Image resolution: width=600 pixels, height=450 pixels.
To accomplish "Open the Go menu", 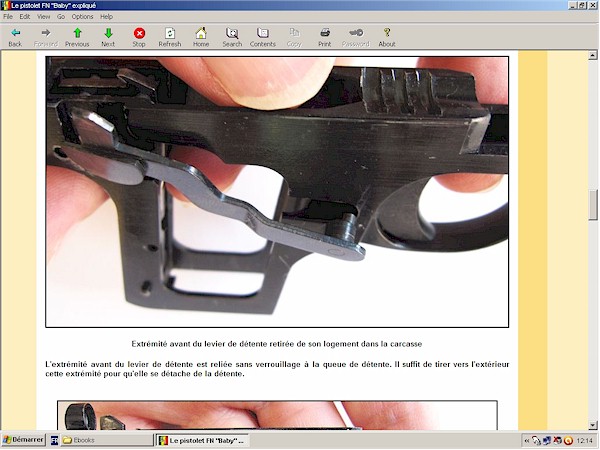I will [61, 16].
